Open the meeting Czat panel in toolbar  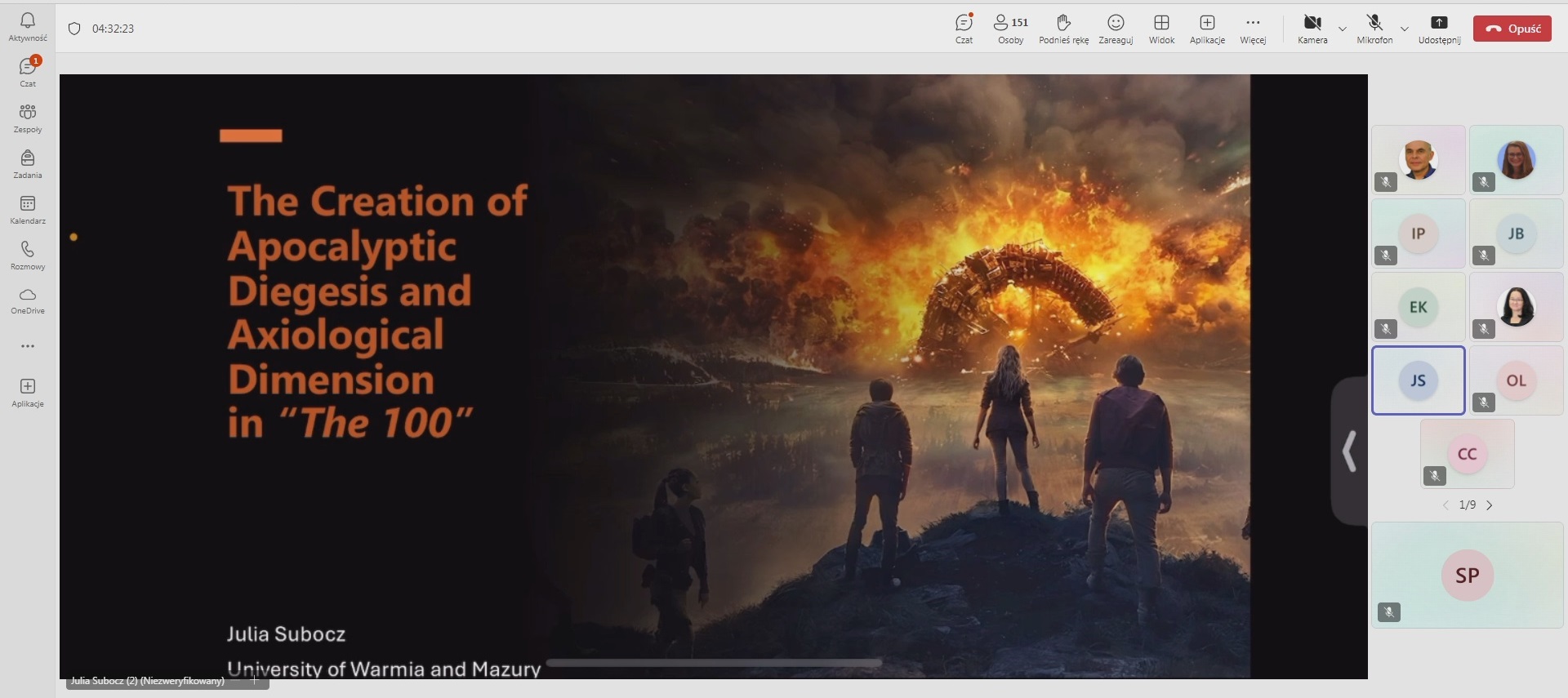964,29
